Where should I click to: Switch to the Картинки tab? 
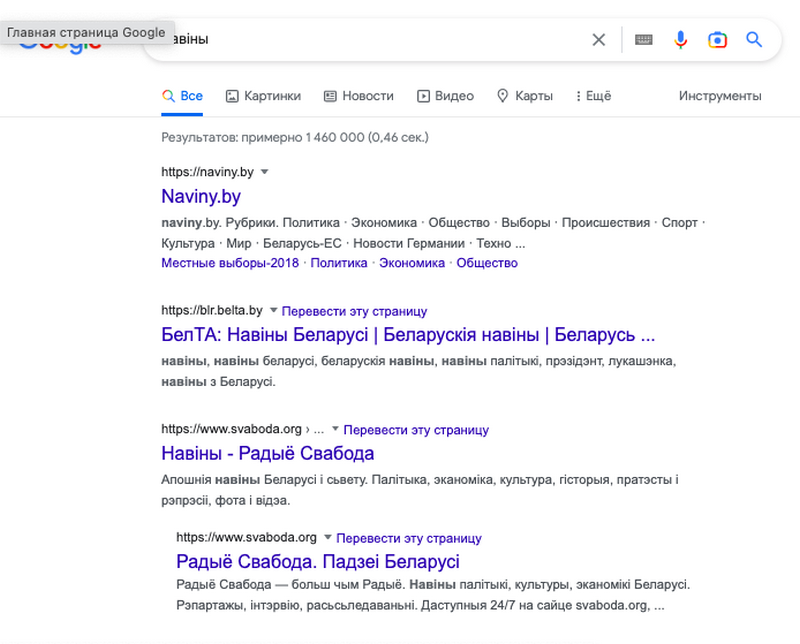(263, 96)
